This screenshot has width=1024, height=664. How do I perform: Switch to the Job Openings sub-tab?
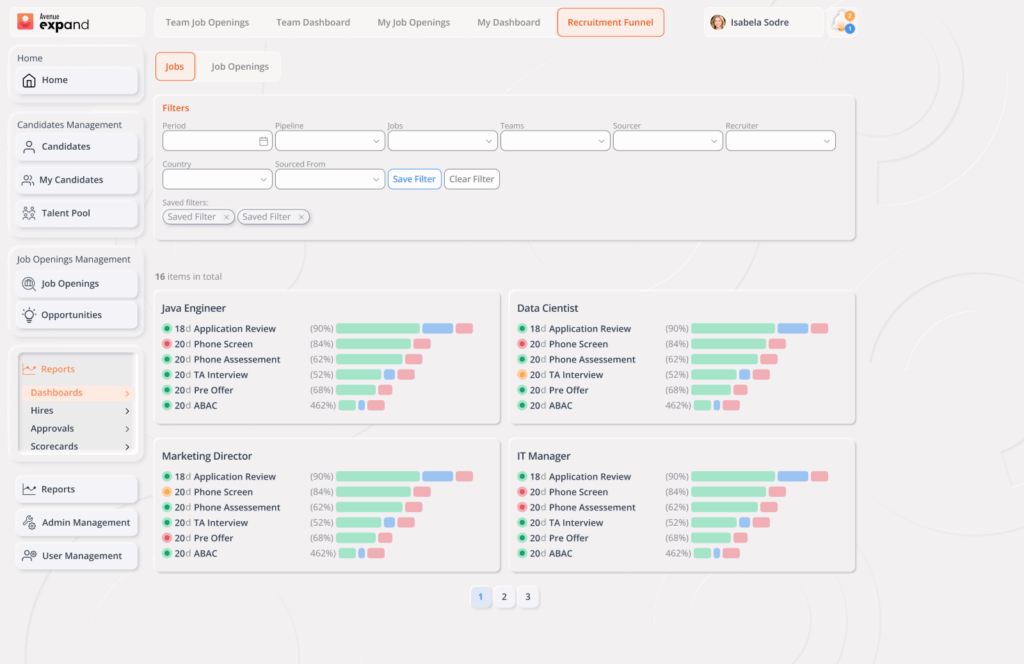pyautogui.click(x=240, y=67)
